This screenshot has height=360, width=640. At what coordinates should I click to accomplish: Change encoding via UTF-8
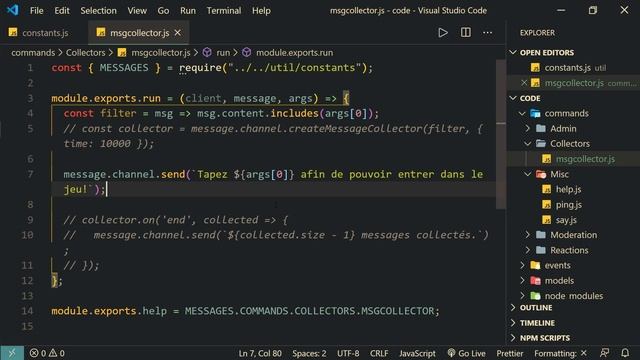pyautogui.click(x=348, y=353)
